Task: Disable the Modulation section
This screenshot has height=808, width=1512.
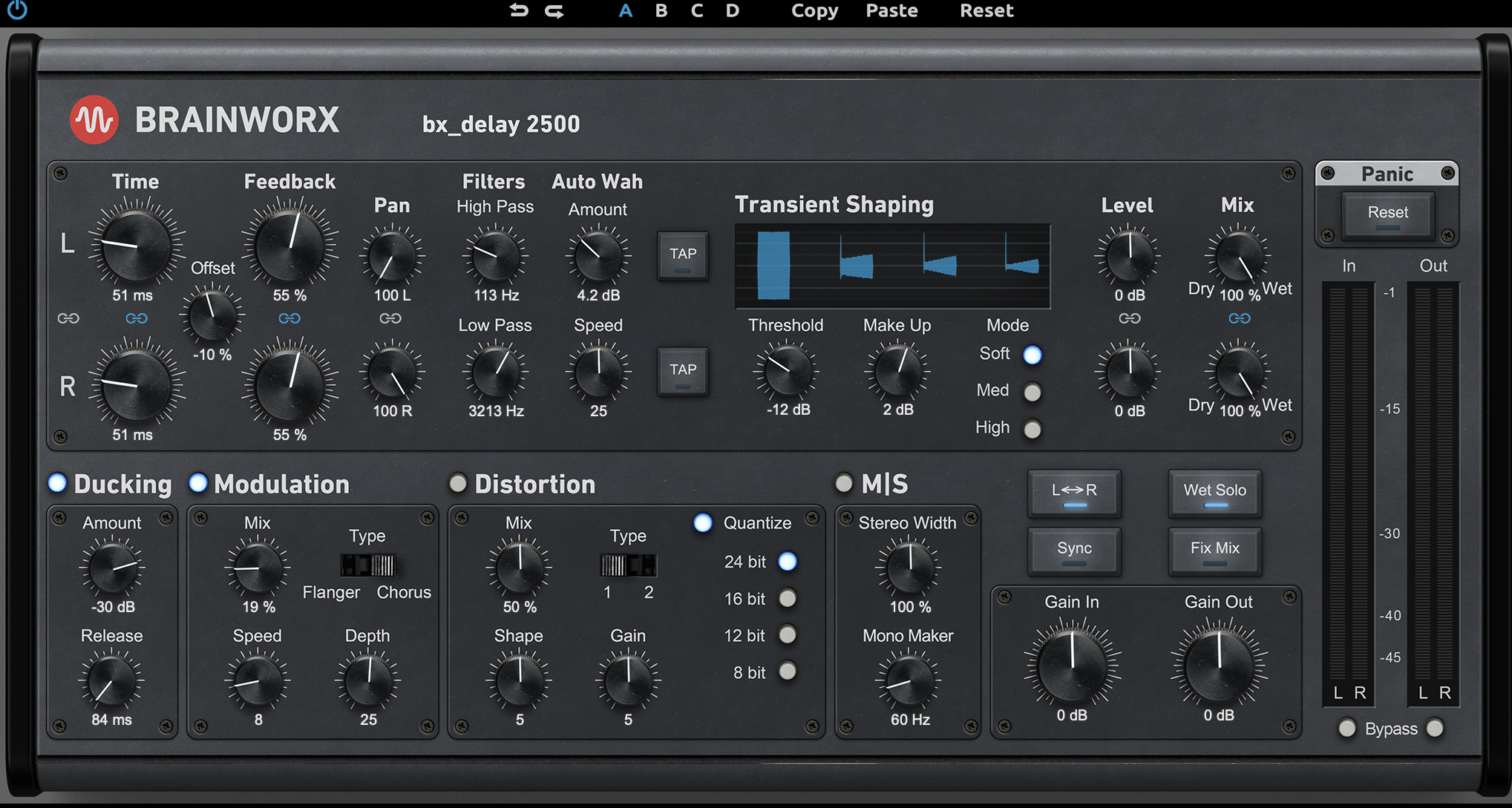Action: pos(198,483)
